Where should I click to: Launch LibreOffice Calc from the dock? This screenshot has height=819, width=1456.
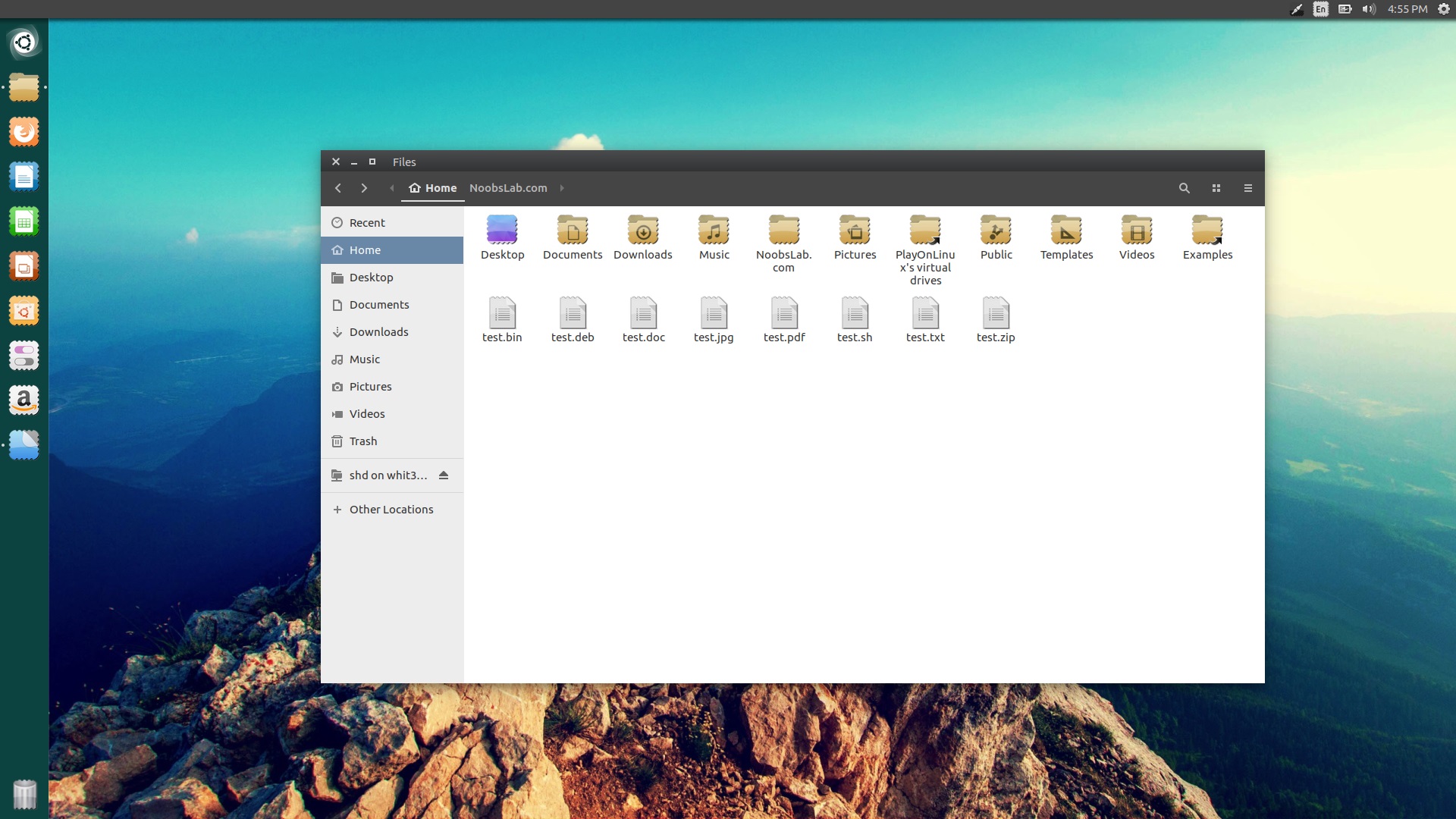24,221
